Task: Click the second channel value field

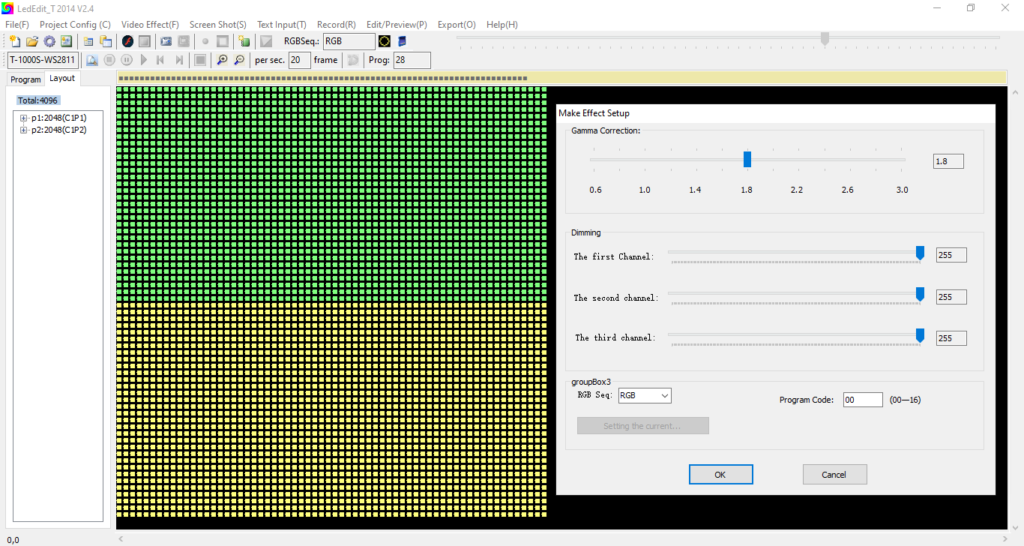Action: [951, 297]
